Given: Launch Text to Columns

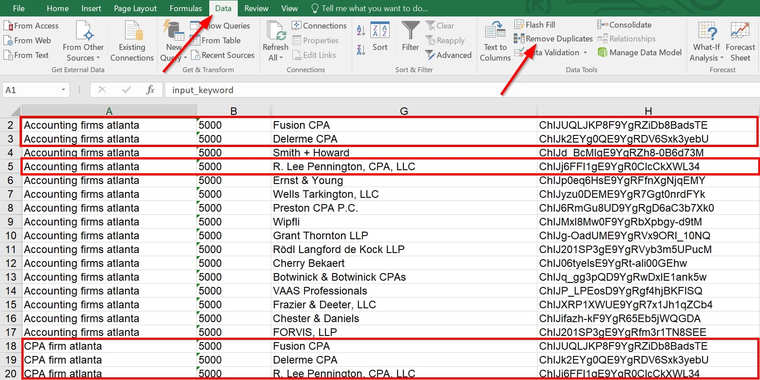Looking at the screenshot, I should [495, 41].
